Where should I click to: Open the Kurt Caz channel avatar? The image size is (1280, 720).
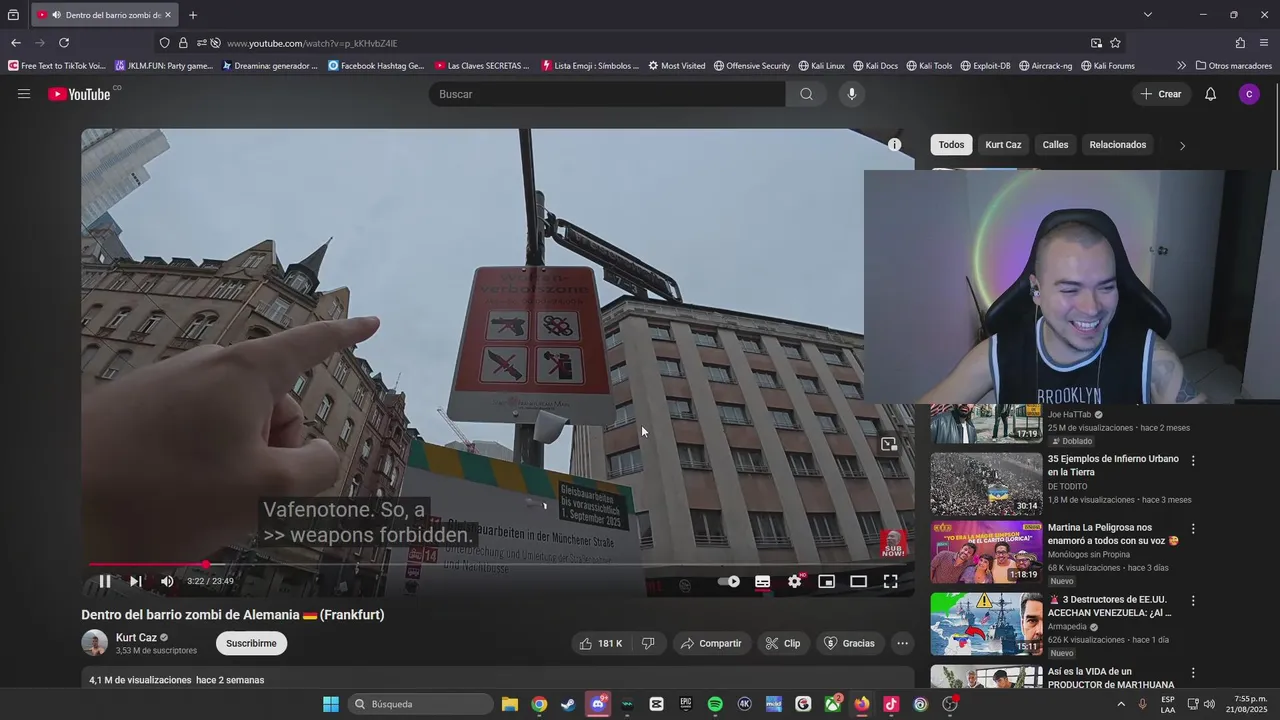coord(94,643)
